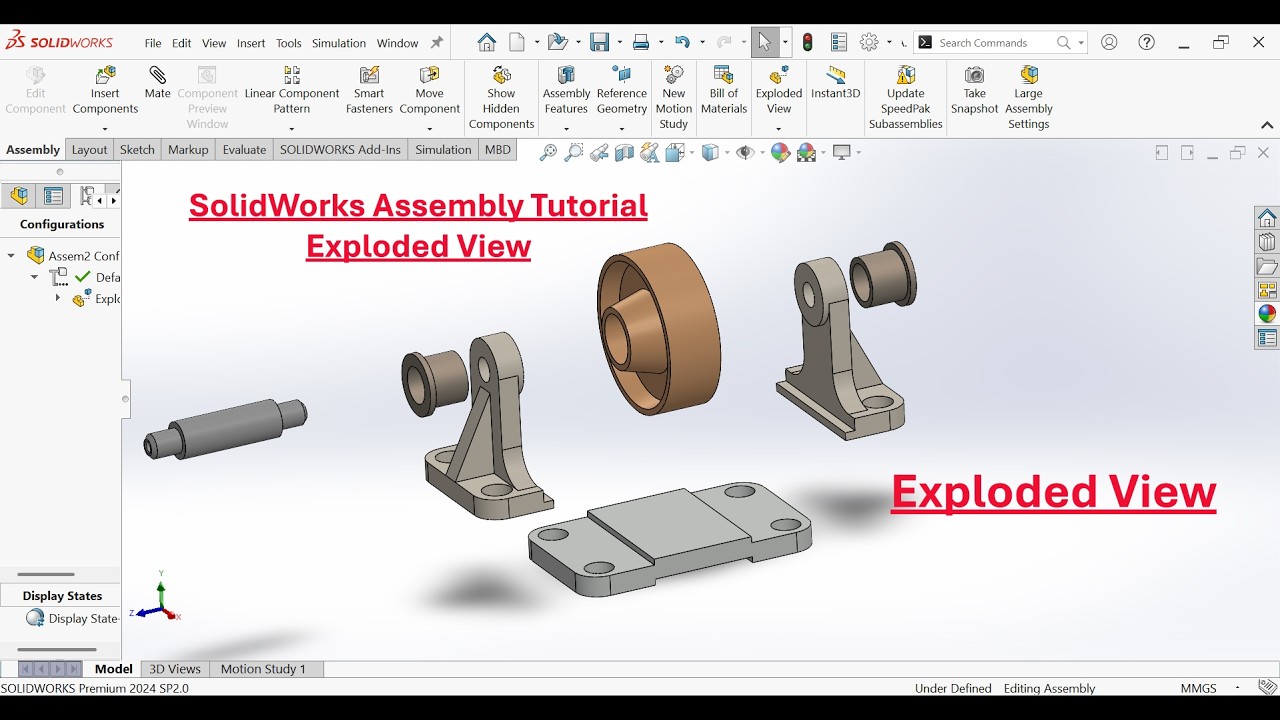Open File Properties icon
1280x720 pixels.
[839, 42]
